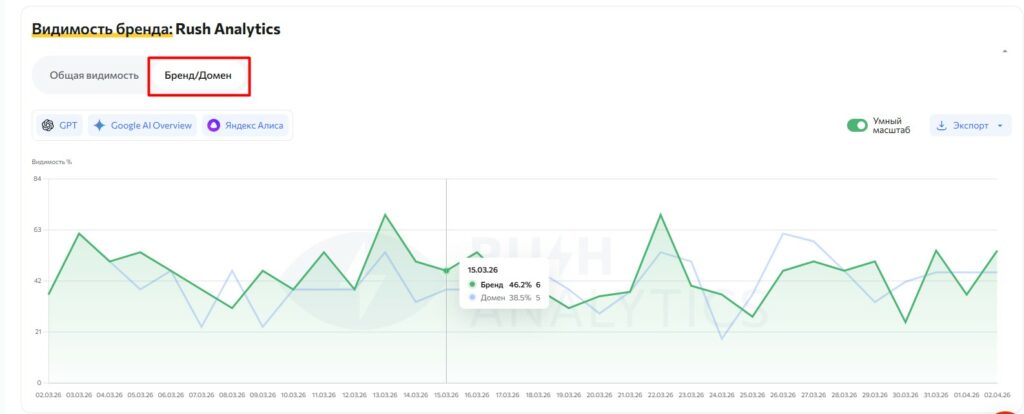Filter chart by Google AI Overview
The height and width of the screenshot is (414, 1024).
[141, 126]
